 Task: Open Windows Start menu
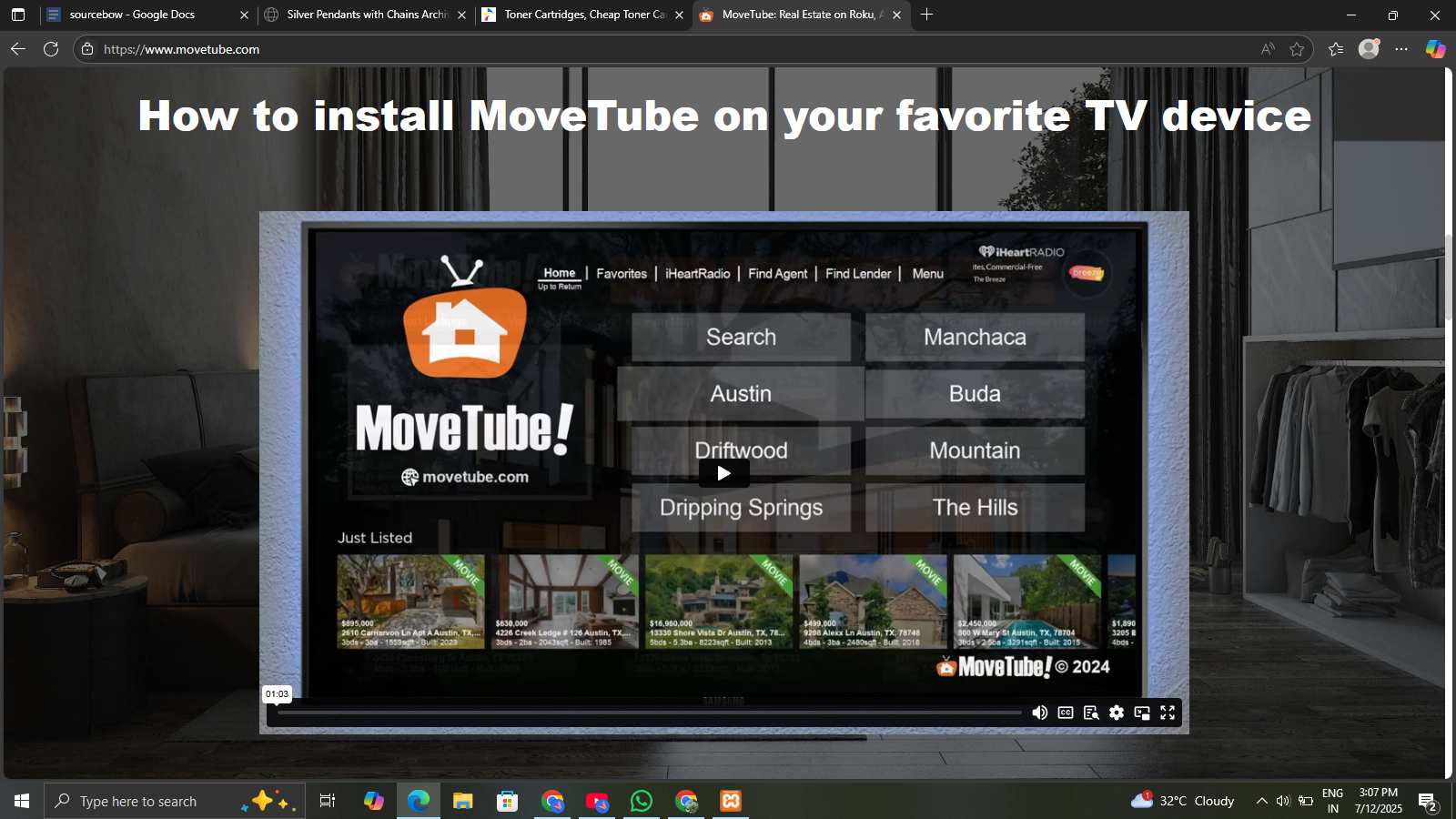tap(22, 801)
